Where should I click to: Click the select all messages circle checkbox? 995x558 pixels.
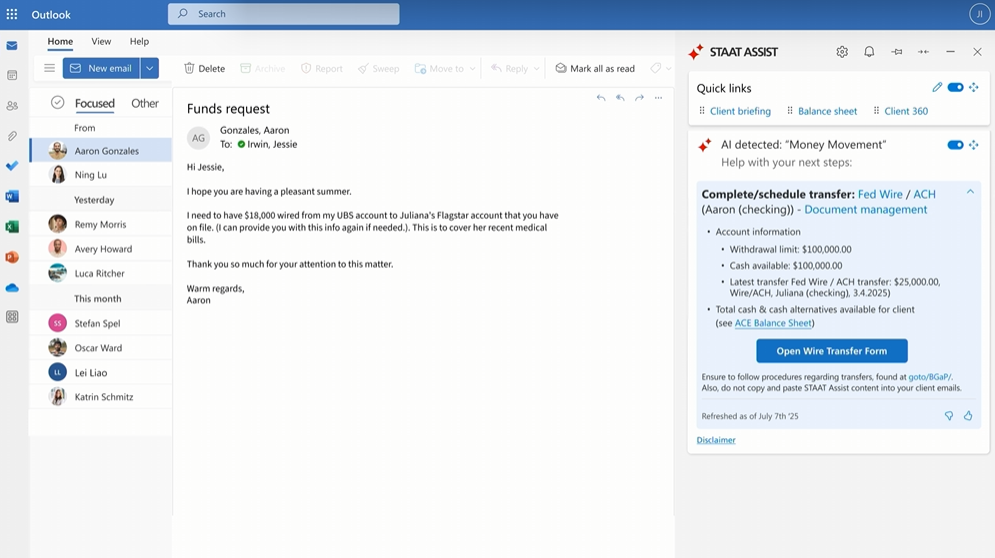[57, 102]
